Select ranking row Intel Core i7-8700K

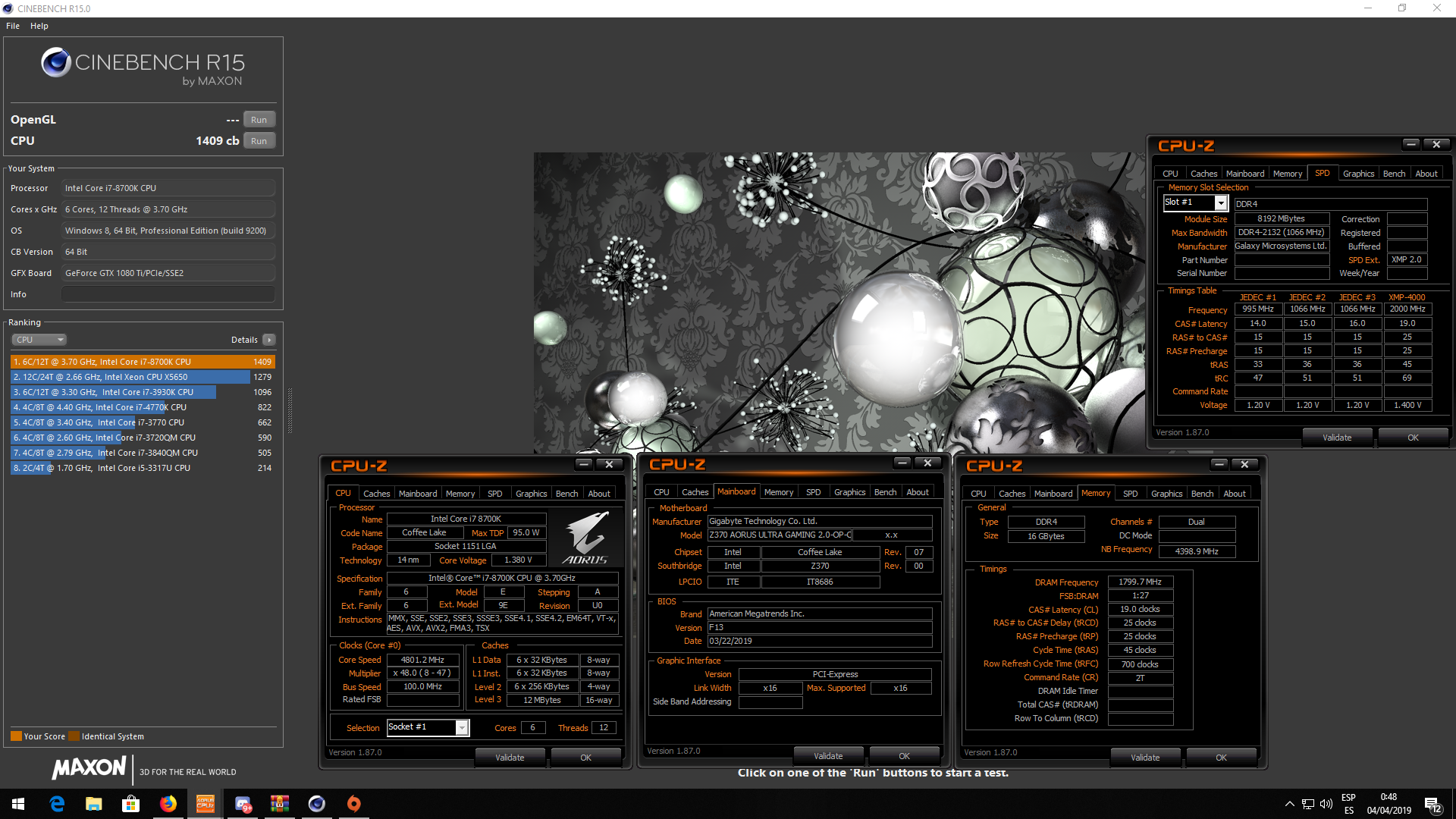pyautogui.click(x=143, y=362)
